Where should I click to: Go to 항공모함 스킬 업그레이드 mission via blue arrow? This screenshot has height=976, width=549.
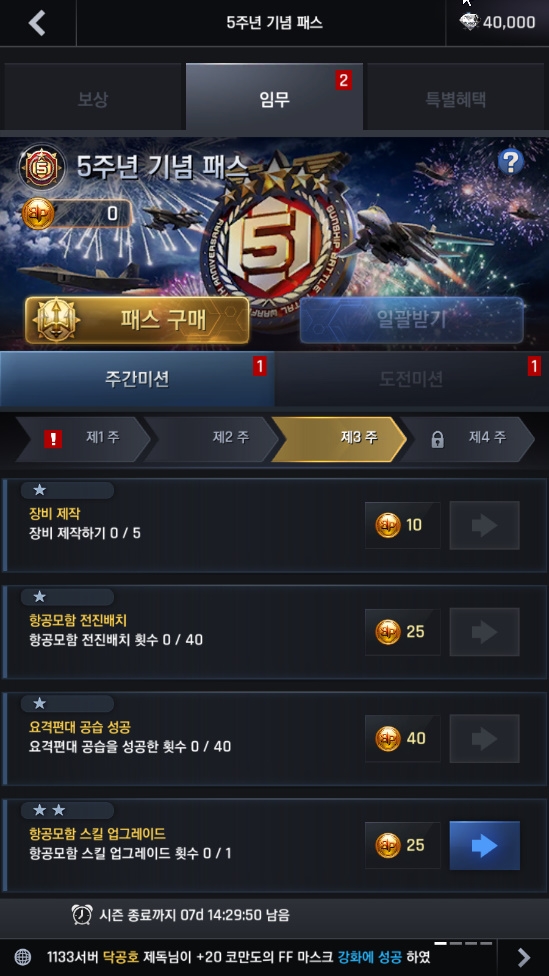[484, 845]
